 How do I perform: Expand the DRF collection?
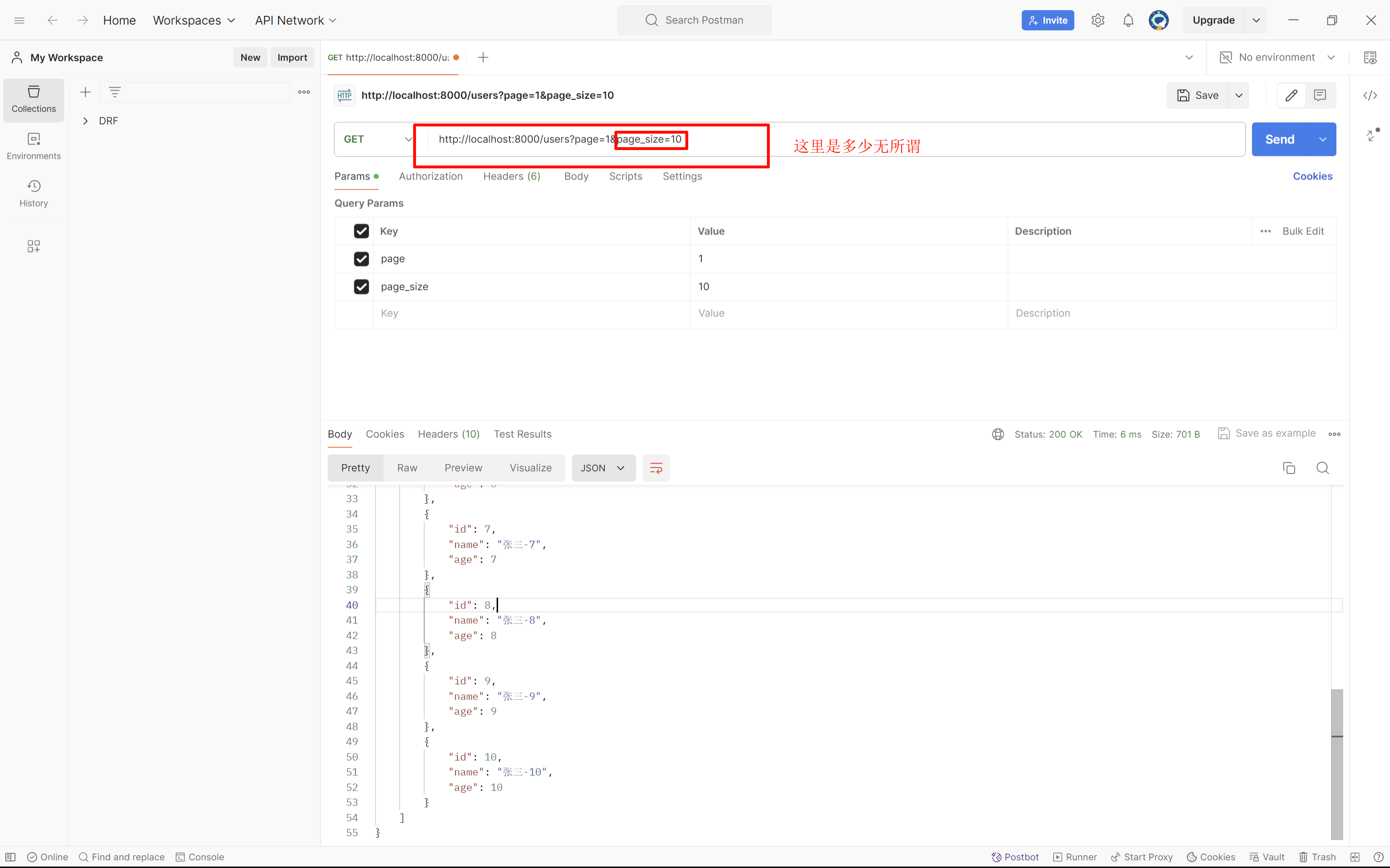coord(85,121)
